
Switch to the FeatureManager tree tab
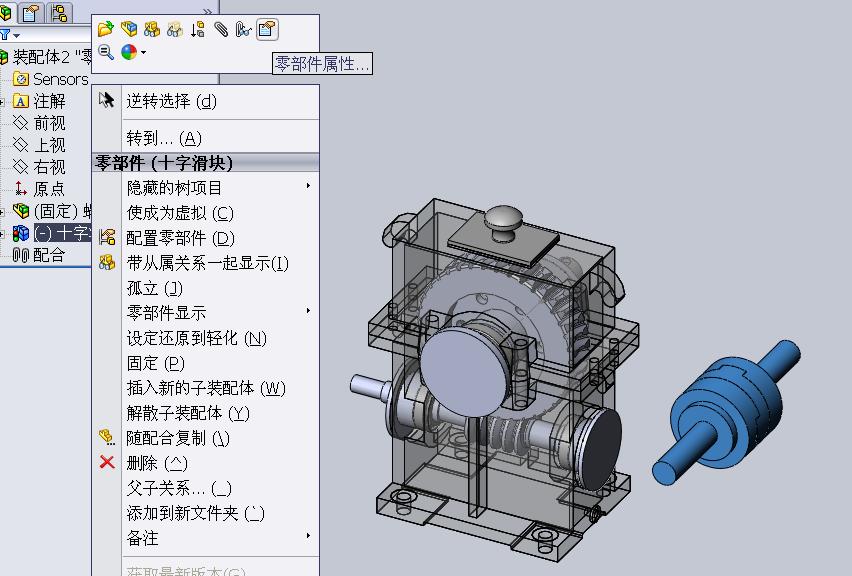[x=7, y=12]
